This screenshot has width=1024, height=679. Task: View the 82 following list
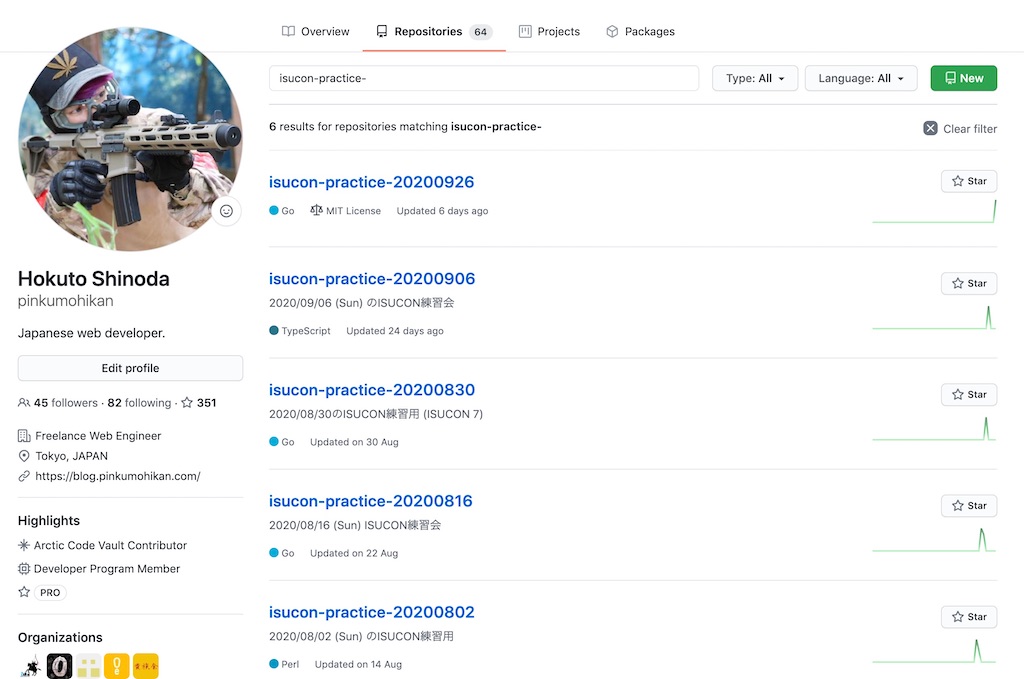(x=139, y=403)
